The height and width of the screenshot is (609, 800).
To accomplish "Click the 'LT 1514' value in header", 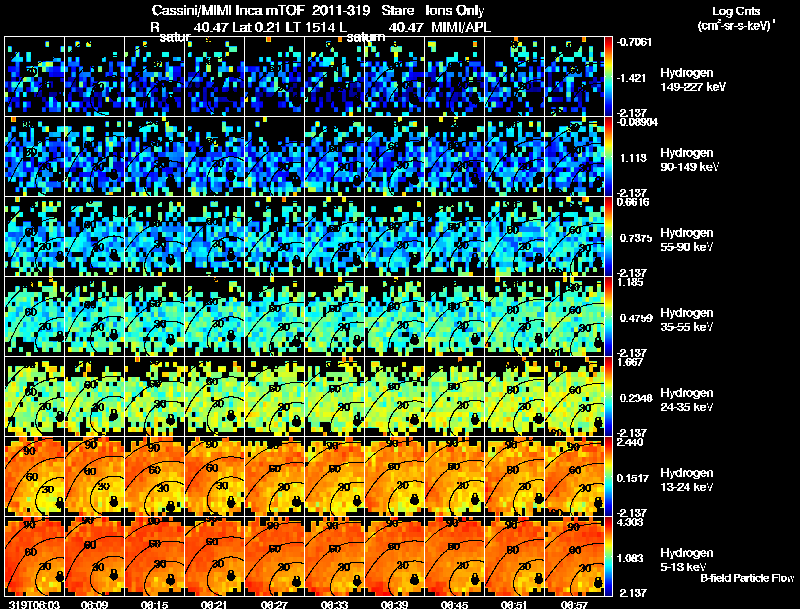I will pos(310,27).
